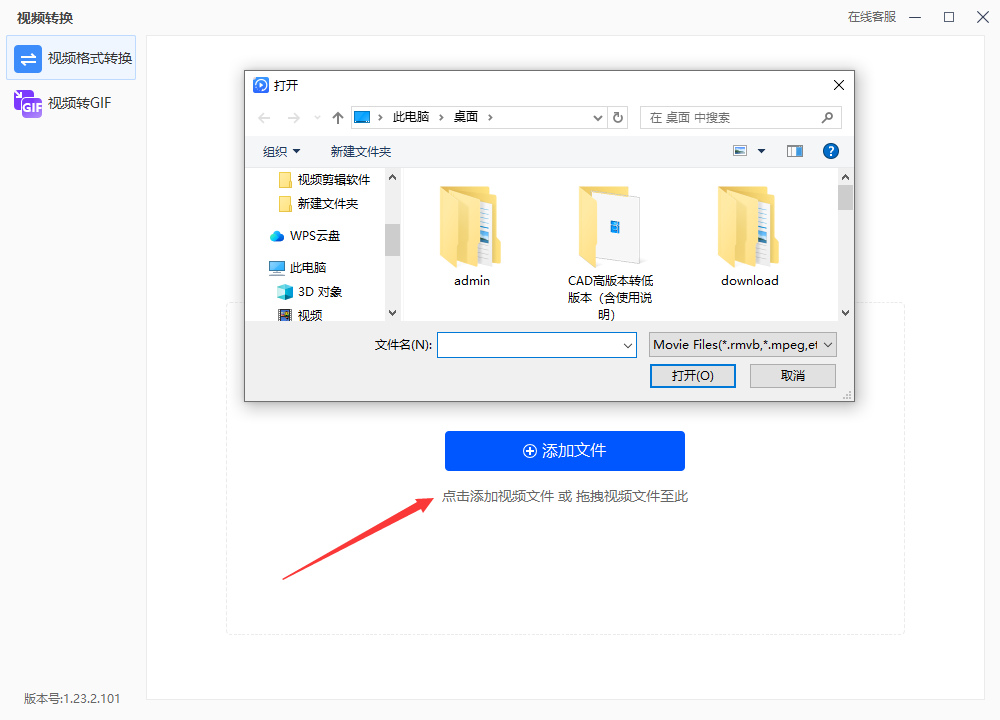Toggle the preview pane icon
The width and height of the screenshot is (1000, 720).
pos(795,151)
